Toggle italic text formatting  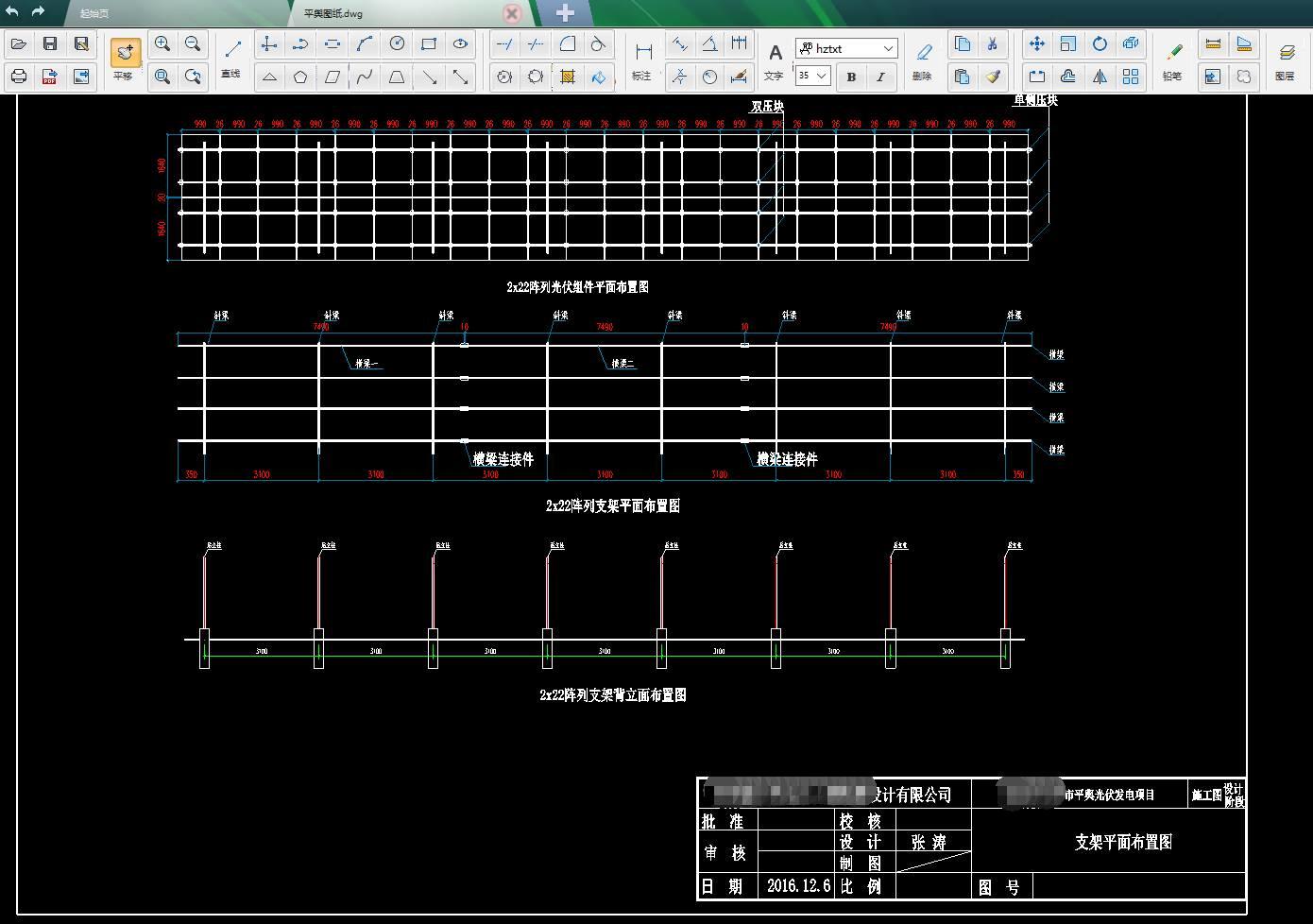point(880,77)
